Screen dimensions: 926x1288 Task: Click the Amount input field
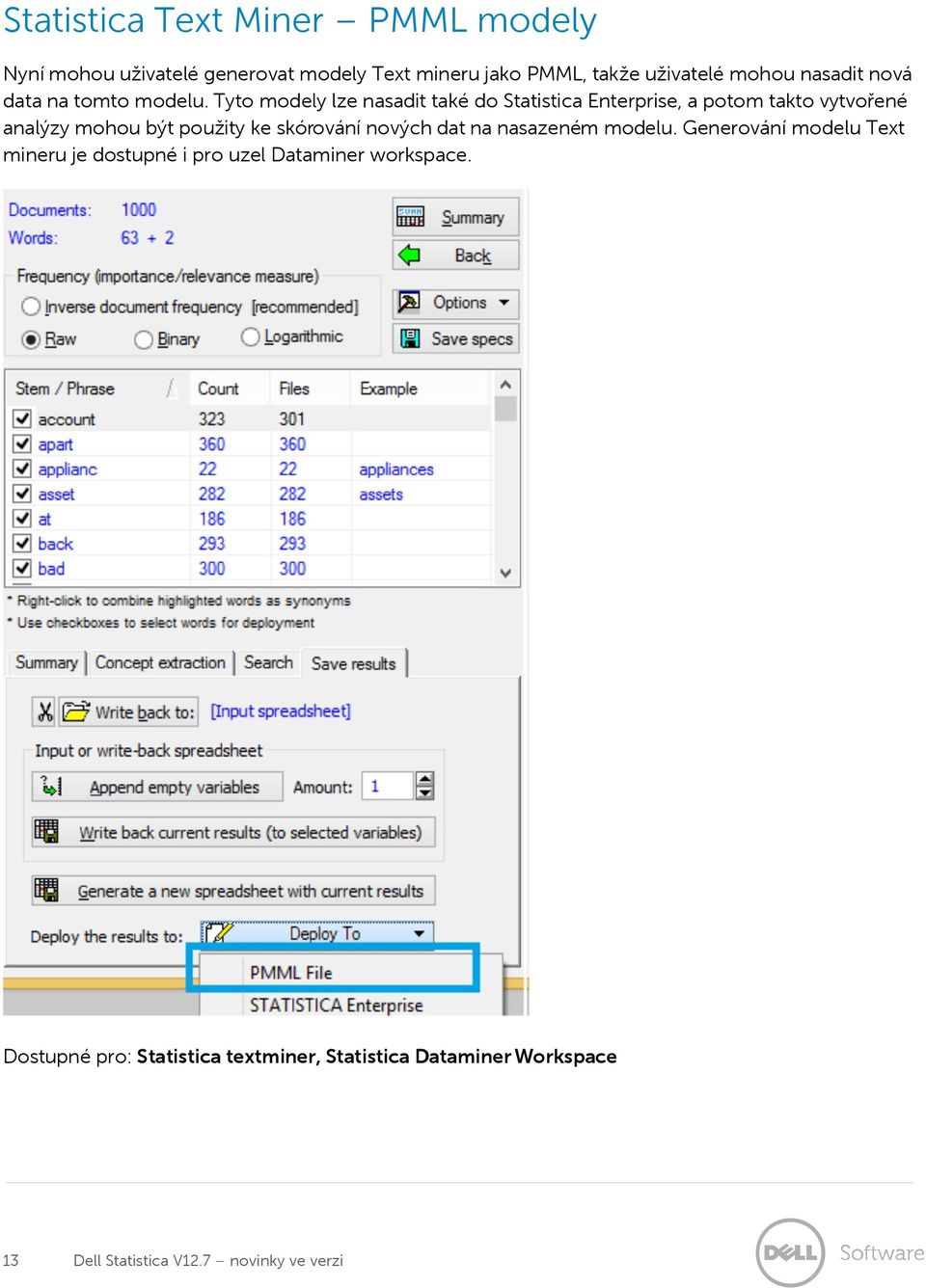click(388, 787)
